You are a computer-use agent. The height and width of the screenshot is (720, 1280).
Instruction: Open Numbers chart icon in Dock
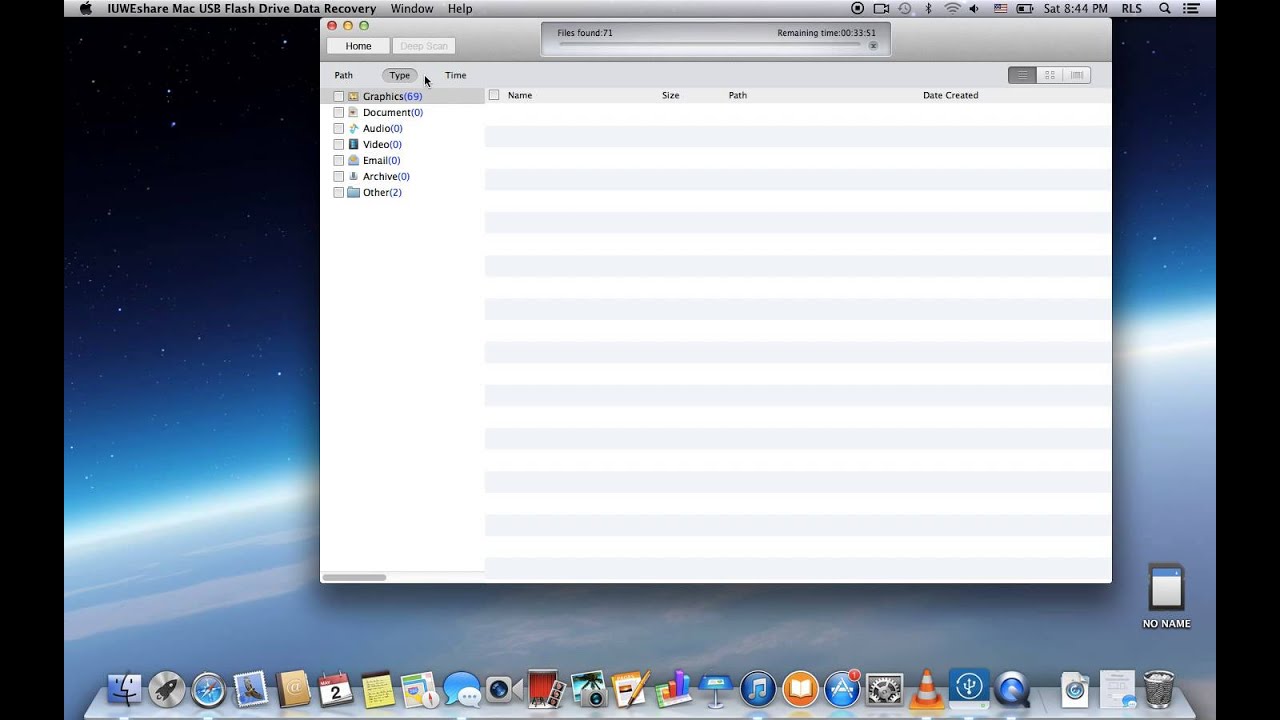[x=673, y=689]
